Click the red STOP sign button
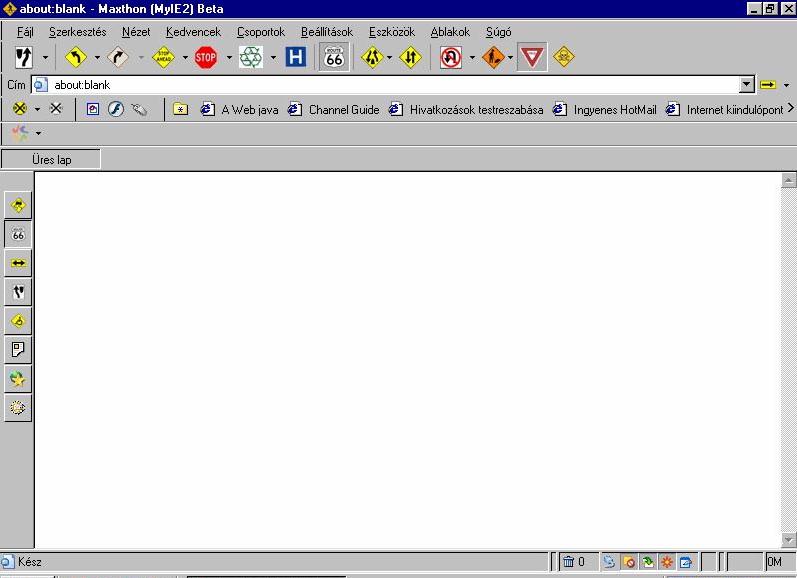The height and width of the screenshot is (578, 797). pos(206,57)
